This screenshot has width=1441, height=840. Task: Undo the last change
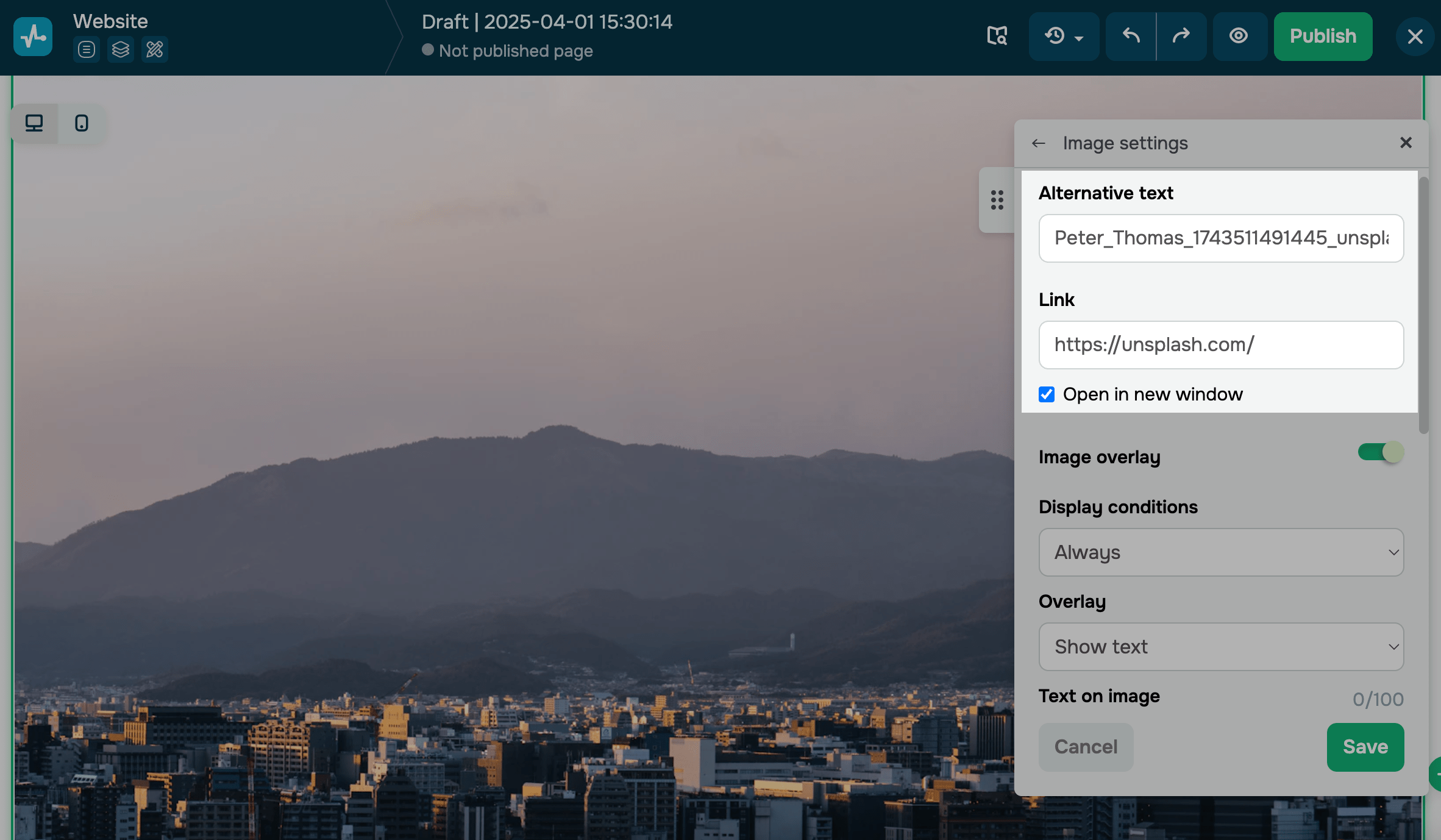[x=1131, y=36]
